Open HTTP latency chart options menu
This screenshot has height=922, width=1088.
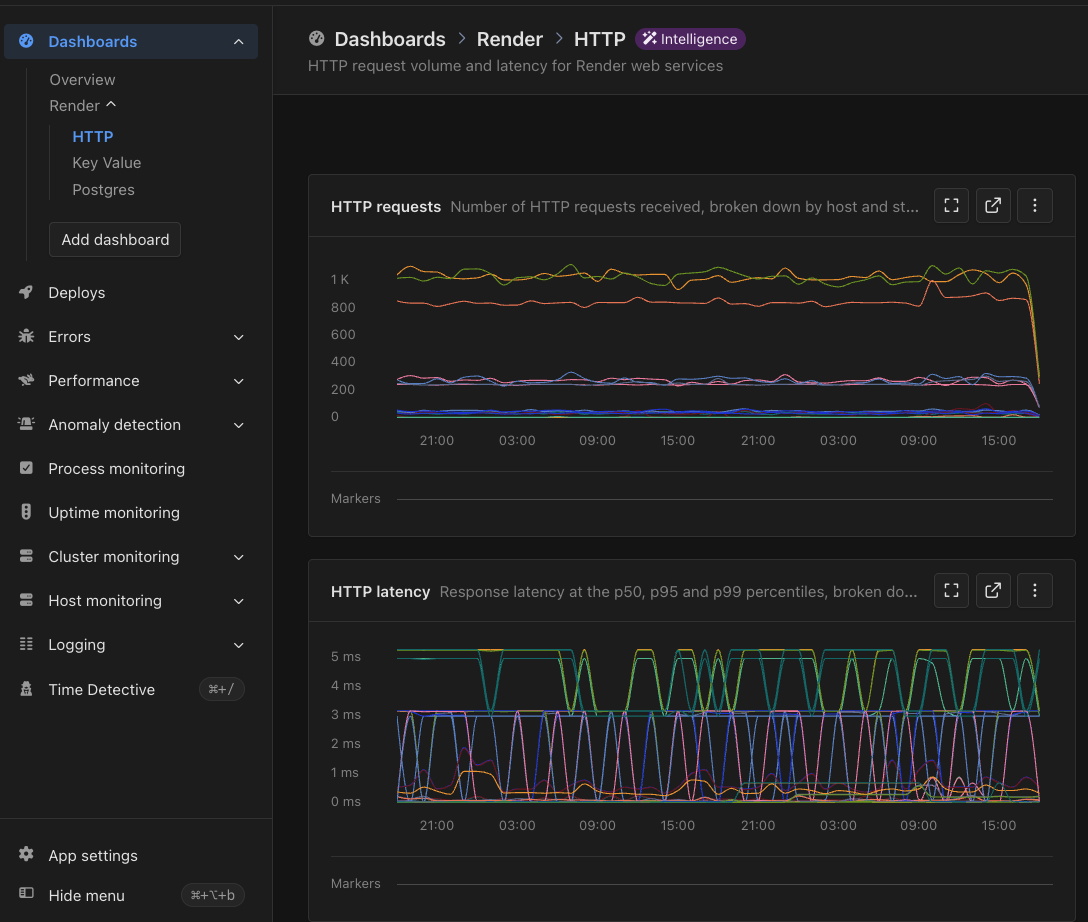click(x=1035, y=590)
